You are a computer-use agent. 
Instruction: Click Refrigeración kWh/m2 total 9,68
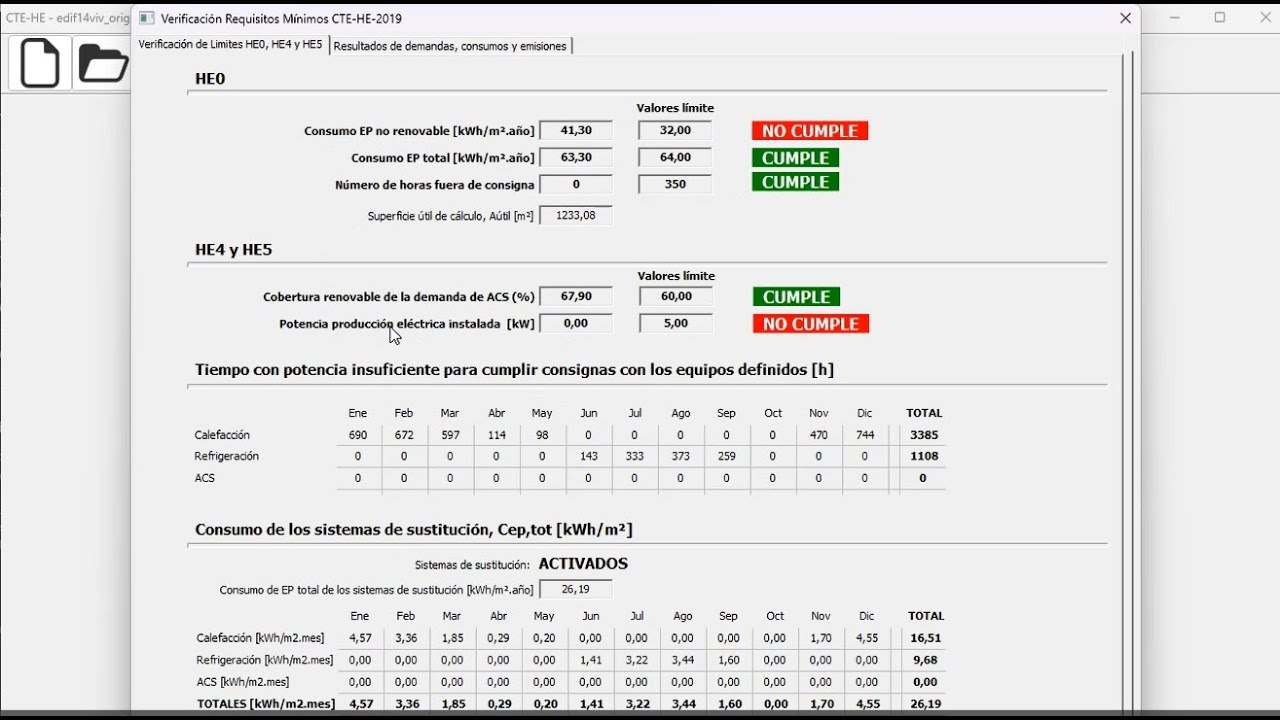coord(925,660)
